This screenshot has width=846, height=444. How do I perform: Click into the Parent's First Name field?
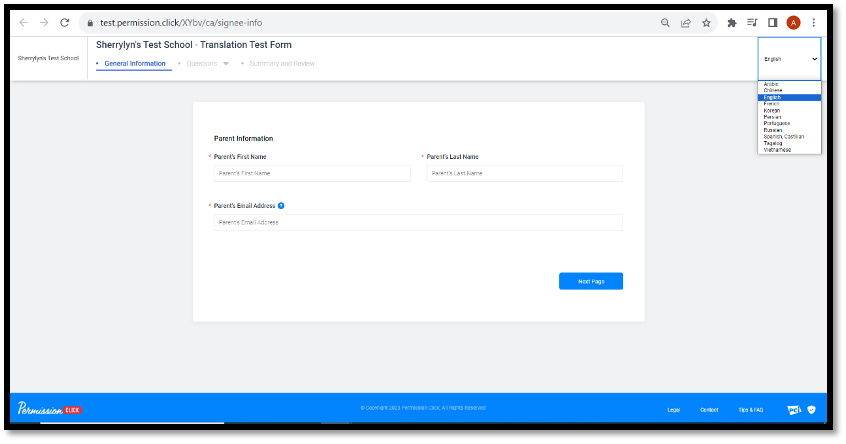[312, 173]
